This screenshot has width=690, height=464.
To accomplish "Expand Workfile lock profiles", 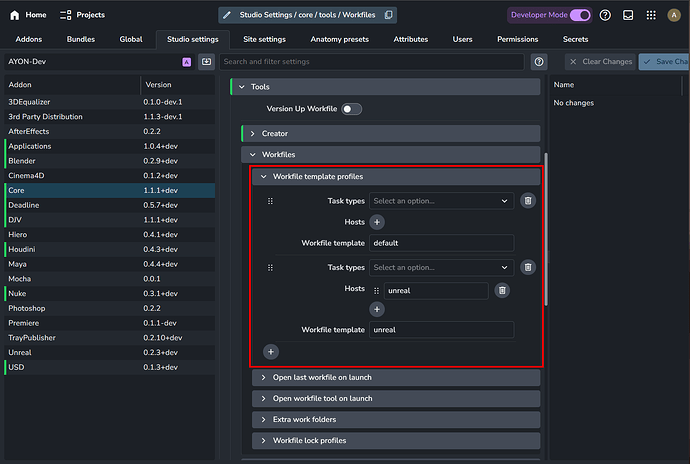I will point(396,441).
